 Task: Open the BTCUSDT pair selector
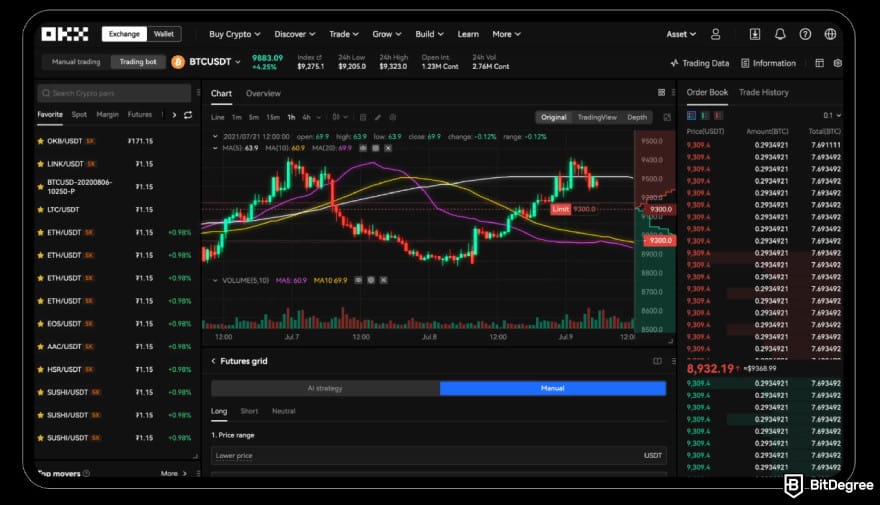point(214,62)
